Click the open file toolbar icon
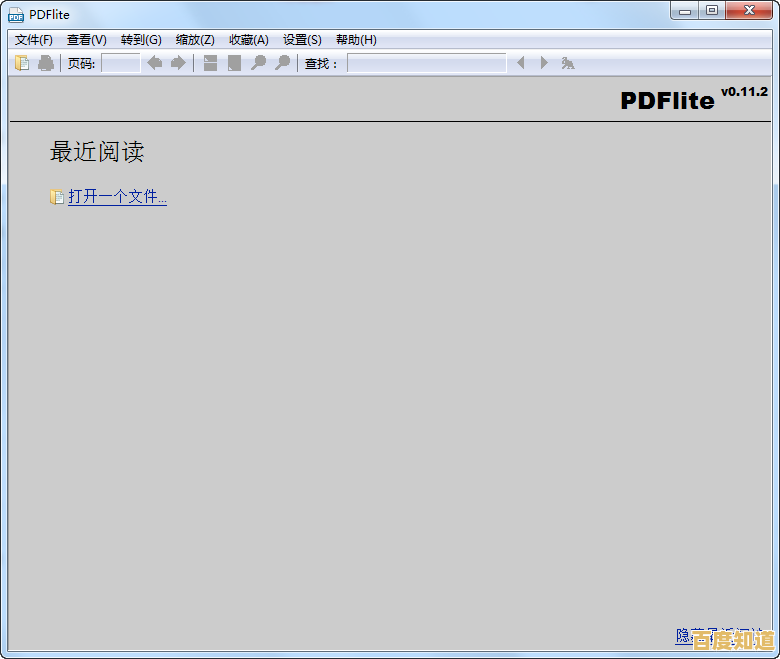This screenshot has height=659, width=780. point(22,63)
